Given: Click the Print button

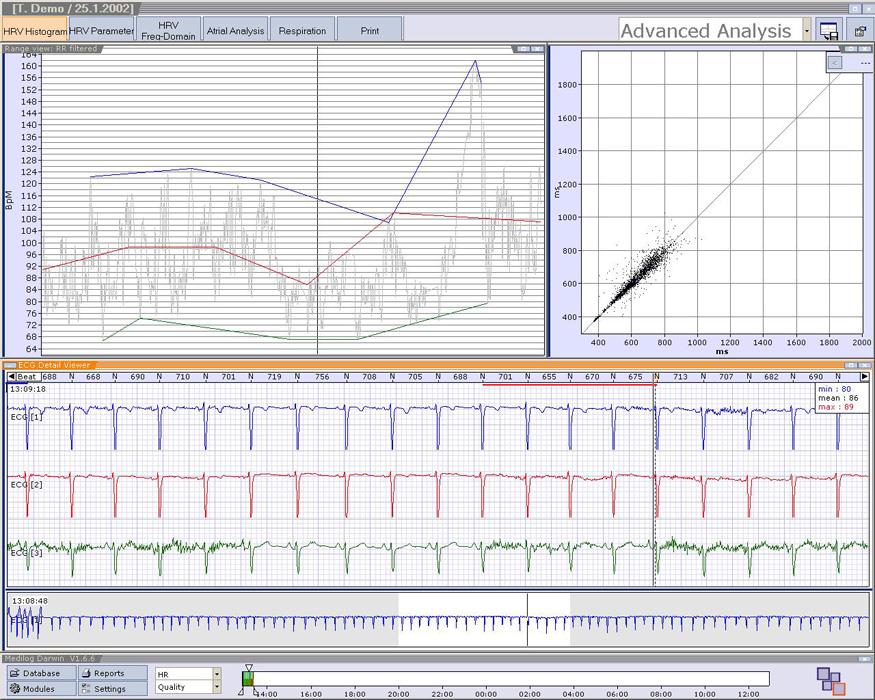Looking at the screenshot, I should tap(369, 31).
